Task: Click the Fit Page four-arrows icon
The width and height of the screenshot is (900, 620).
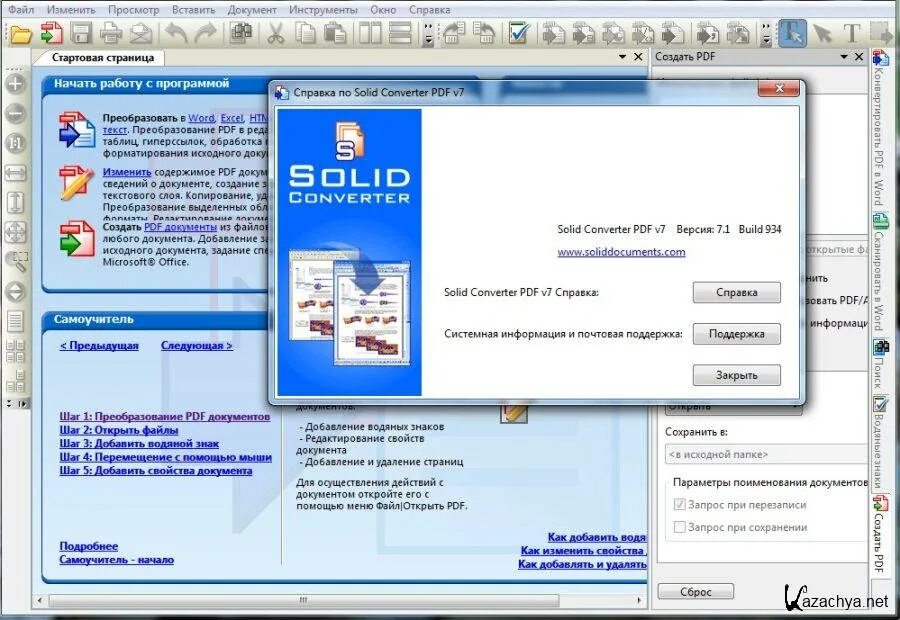Action: [15, 232]
